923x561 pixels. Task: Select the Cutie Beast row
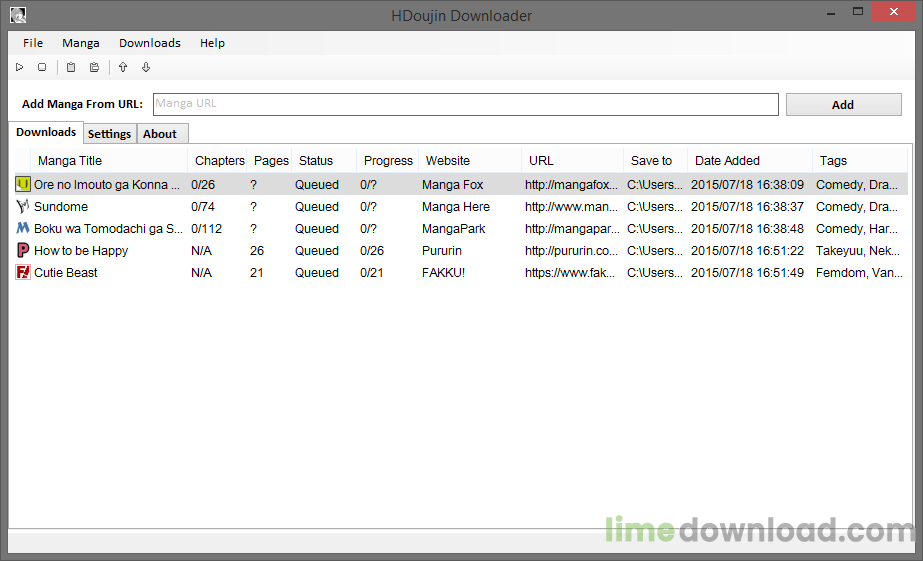coord(461,273)
